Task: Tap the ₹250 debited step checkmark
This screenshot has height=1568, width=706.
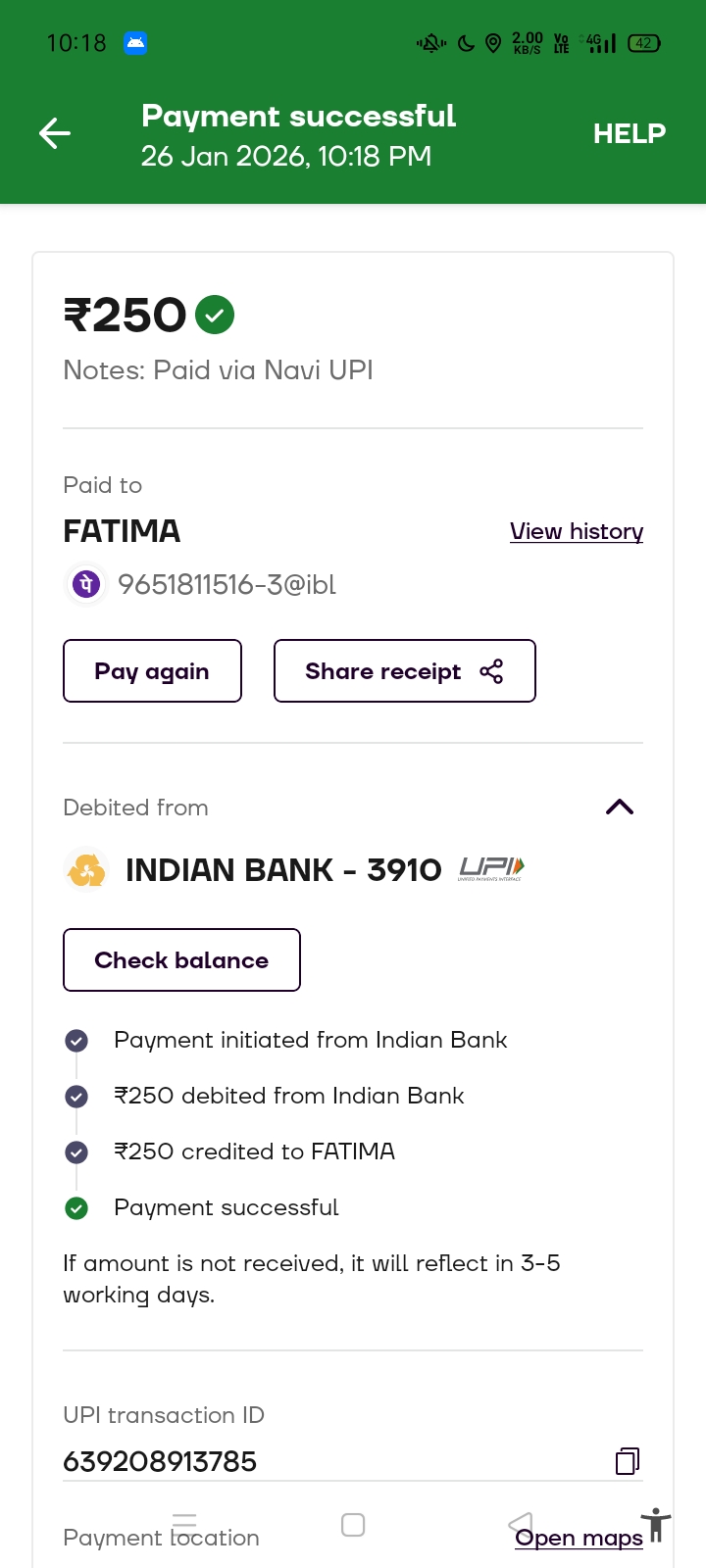Action: [x=76, y=1096]
